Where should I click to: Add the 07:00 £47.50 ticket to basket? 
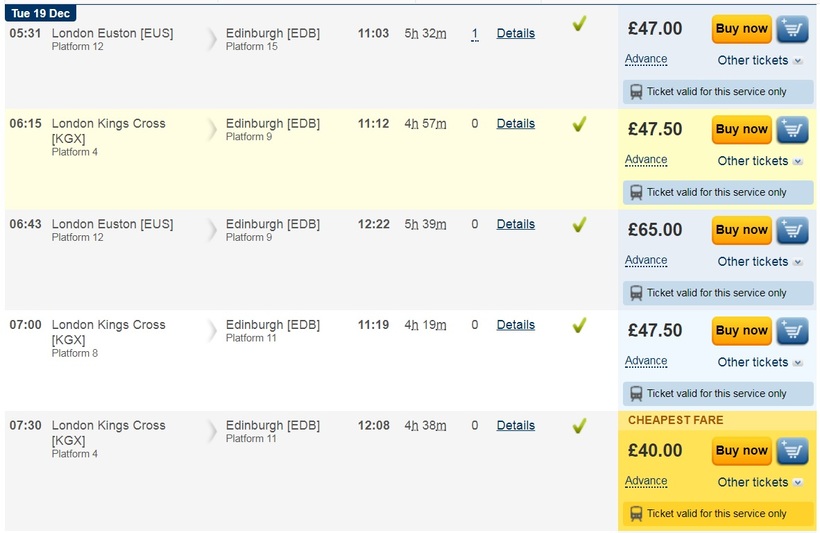click(x=793, y=331)
